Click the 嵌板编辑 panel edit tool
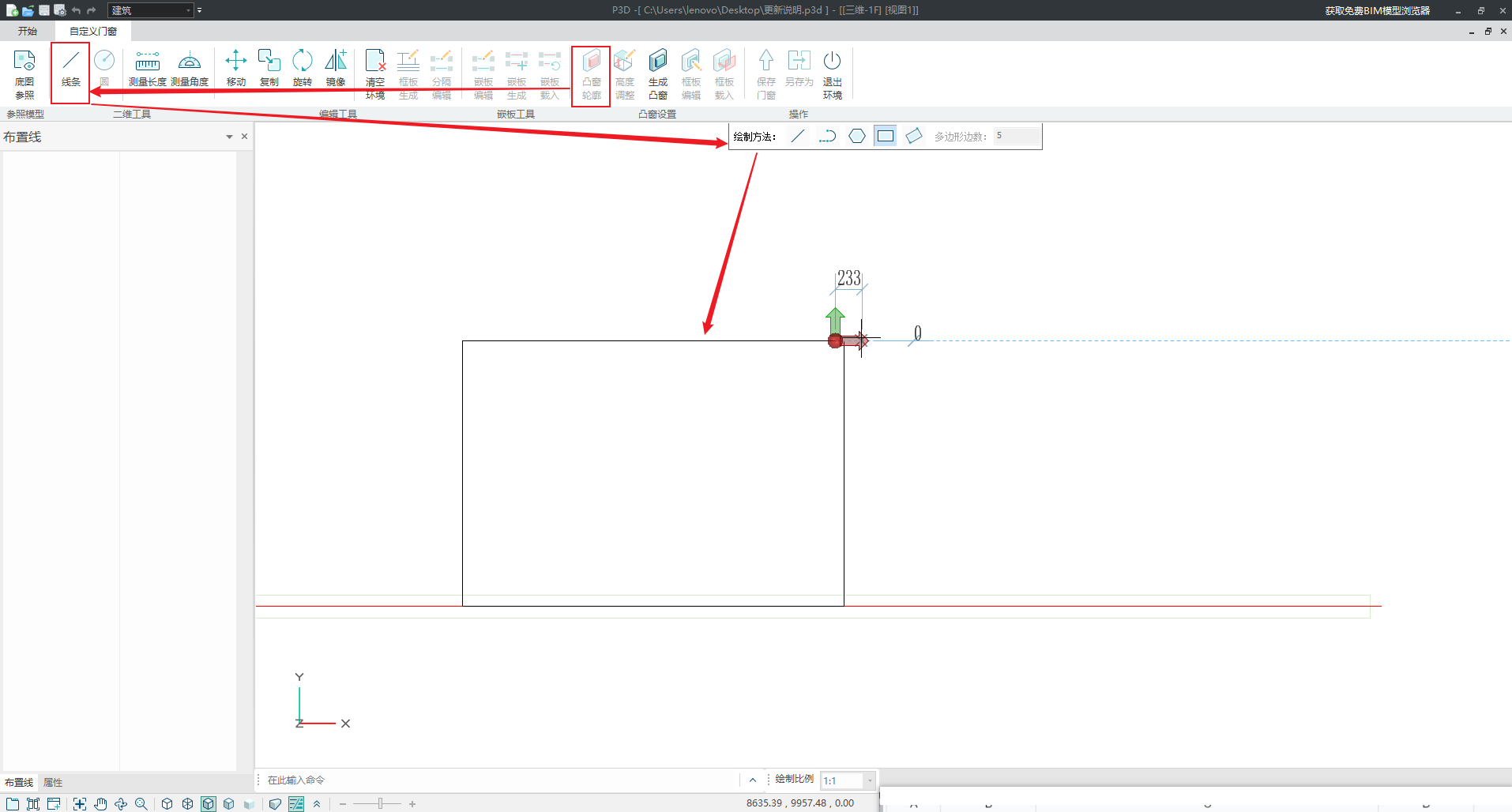The image size is (1512, 812). tap(483, 74)
